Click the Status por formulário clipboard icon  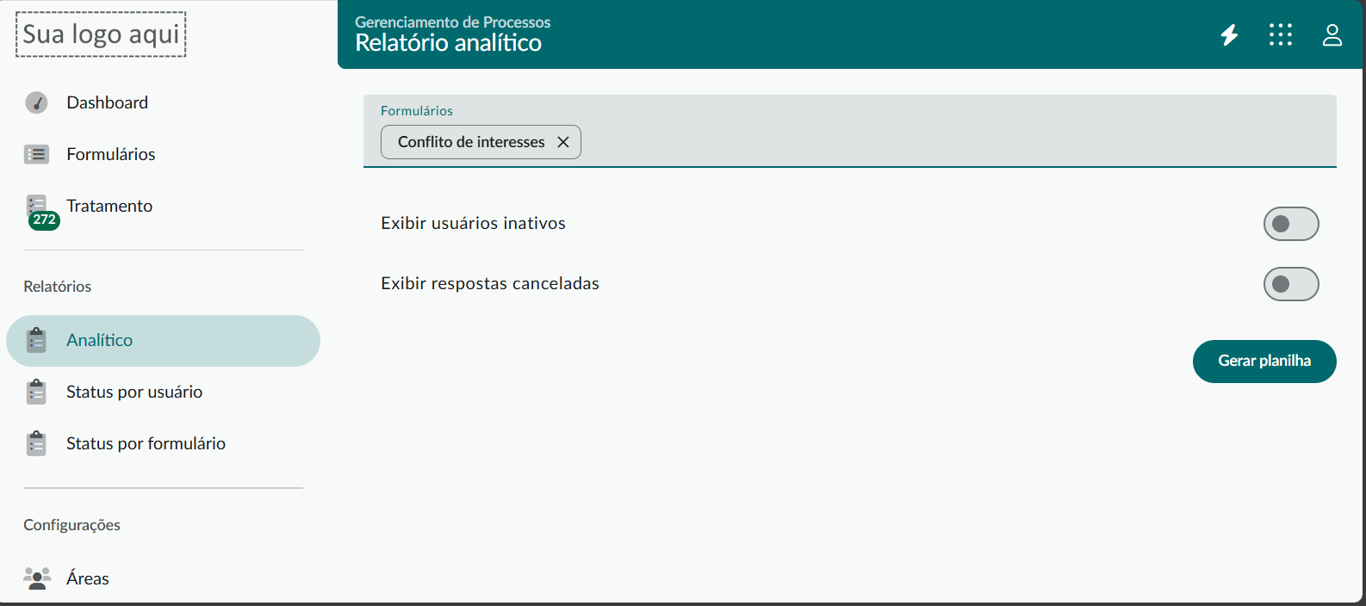(37, 443)
